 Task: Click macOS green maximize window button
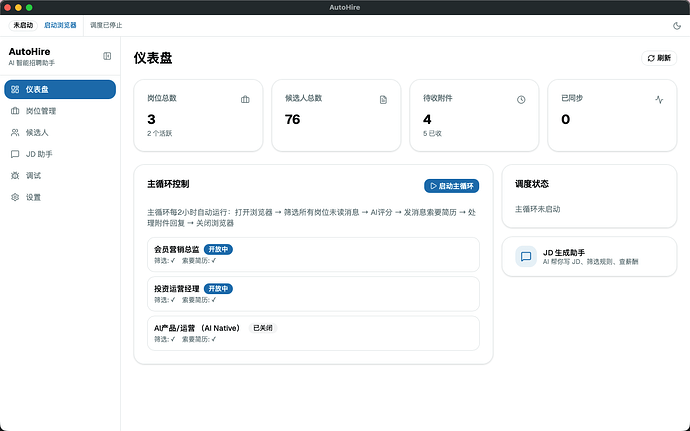(x=29, y=7)
